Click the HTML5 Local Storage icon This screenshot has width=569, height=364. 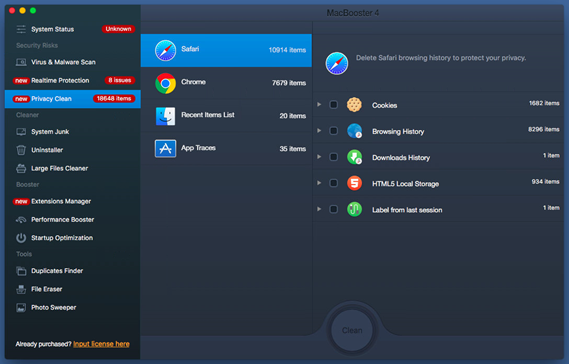coord(354,183)
